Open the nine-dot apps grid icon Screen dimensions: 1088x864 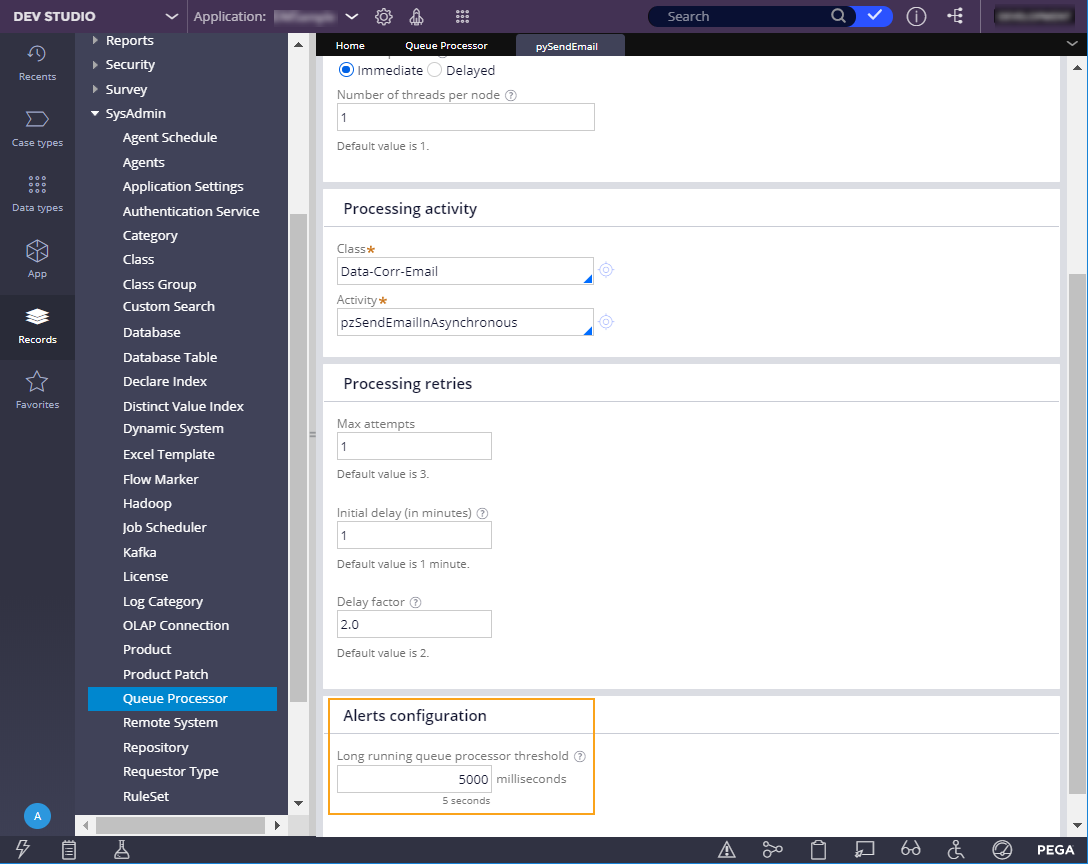click(x=462, y=17)
